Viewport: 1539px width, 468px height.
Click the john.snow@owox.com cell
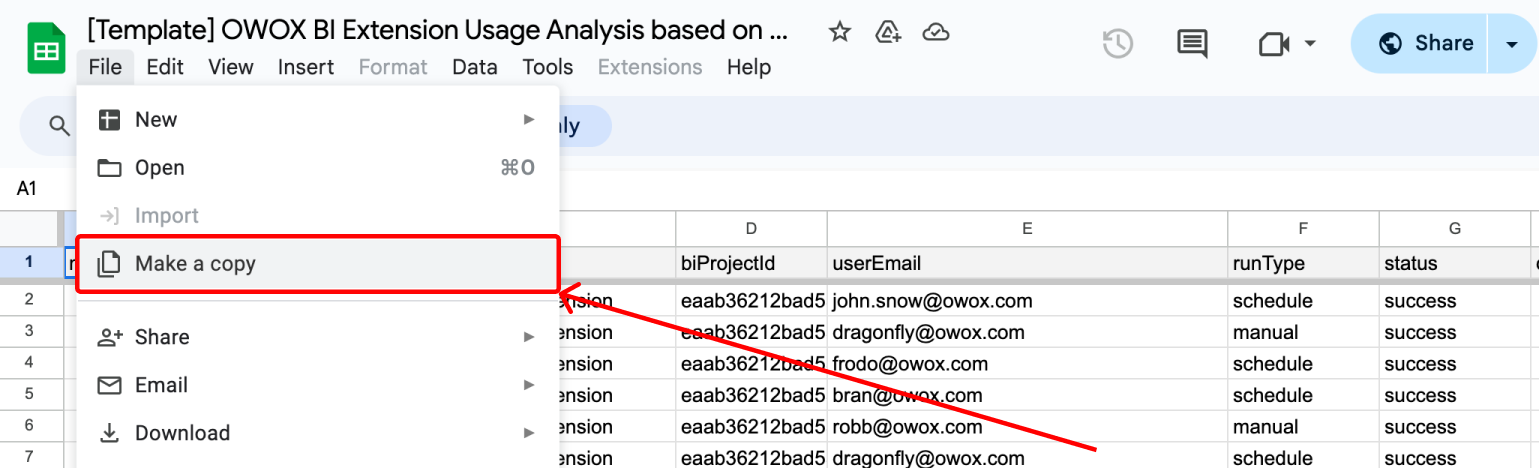(1027, 301)
